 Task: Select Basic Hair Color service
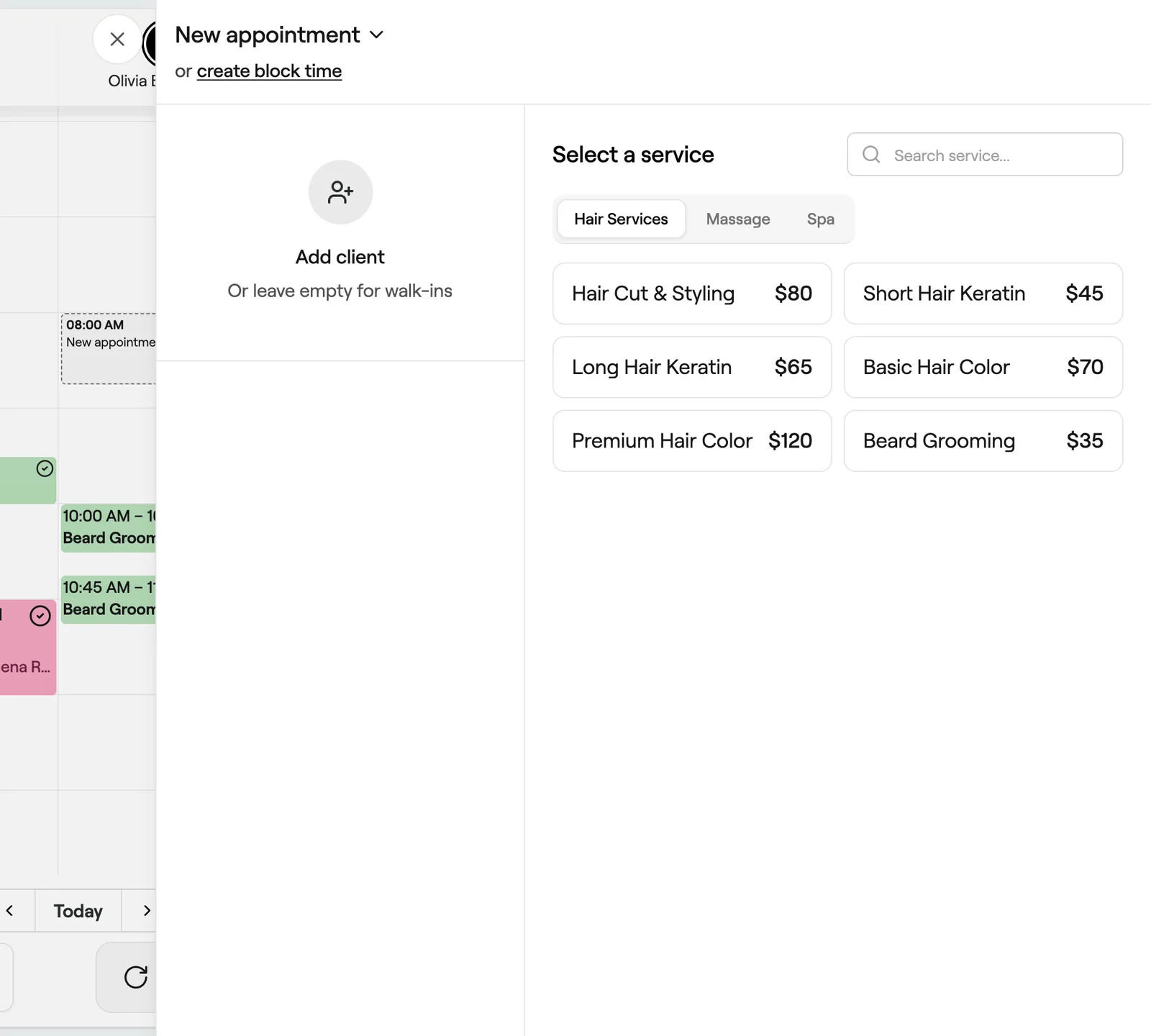tap(983, 367)
